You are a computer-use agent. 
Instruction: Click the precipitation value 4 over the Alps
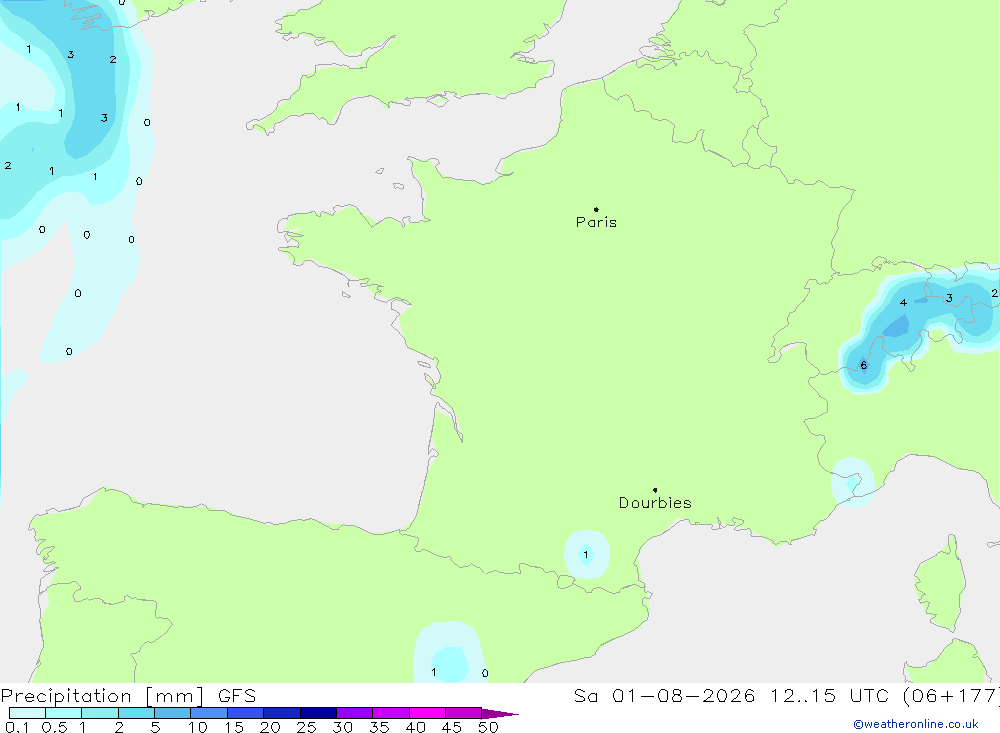903,302
